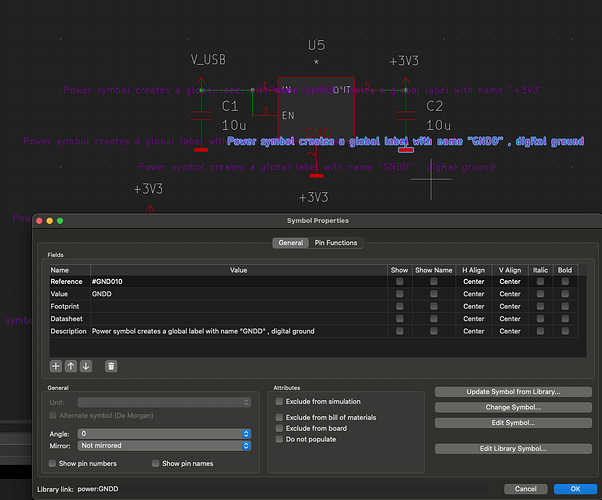
Task: Enable Show pin numbers
Action: (52, 464)
